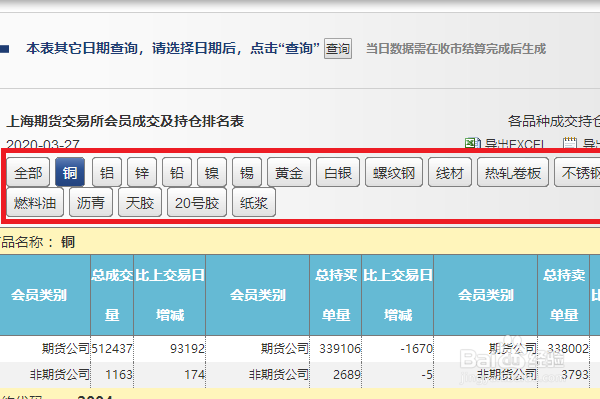Click the change value -1670
The height and width of the screenshot is (399, 600).
coord(416,349)
